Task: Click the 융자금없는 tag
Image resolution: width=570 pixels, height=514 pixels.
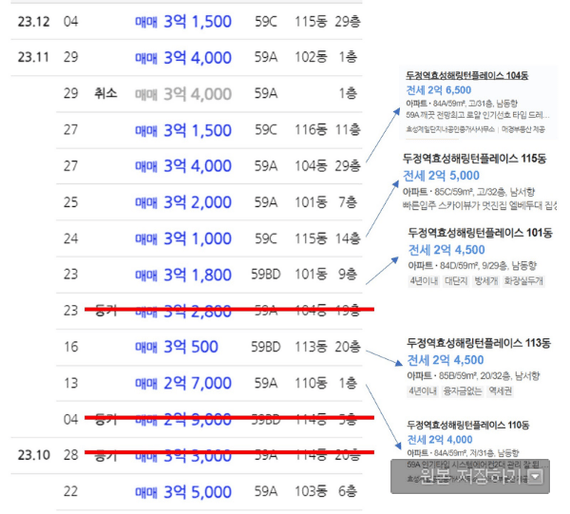Action: pos(462,391)
